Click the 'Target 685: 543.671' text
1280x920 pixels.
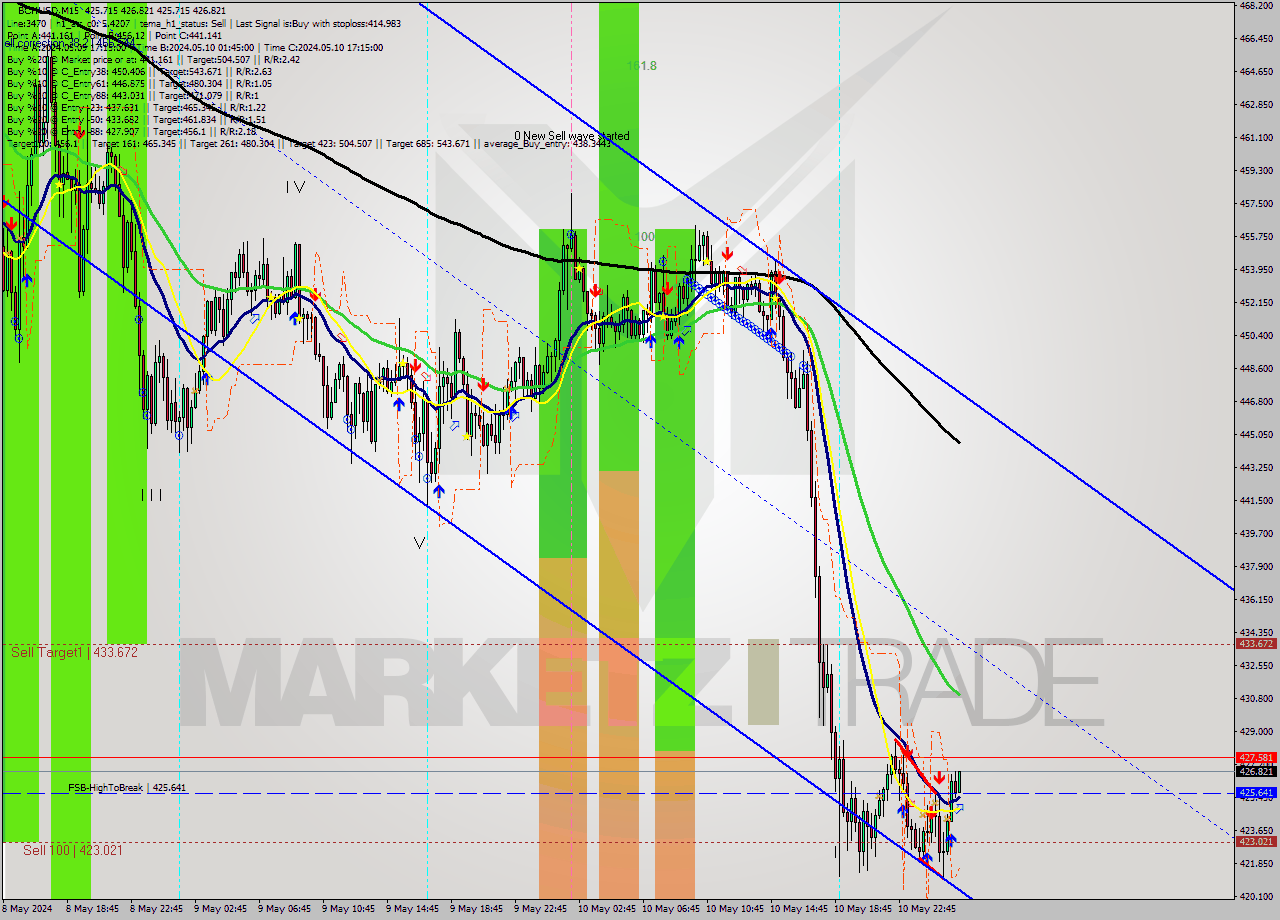[x=426, y=144]
